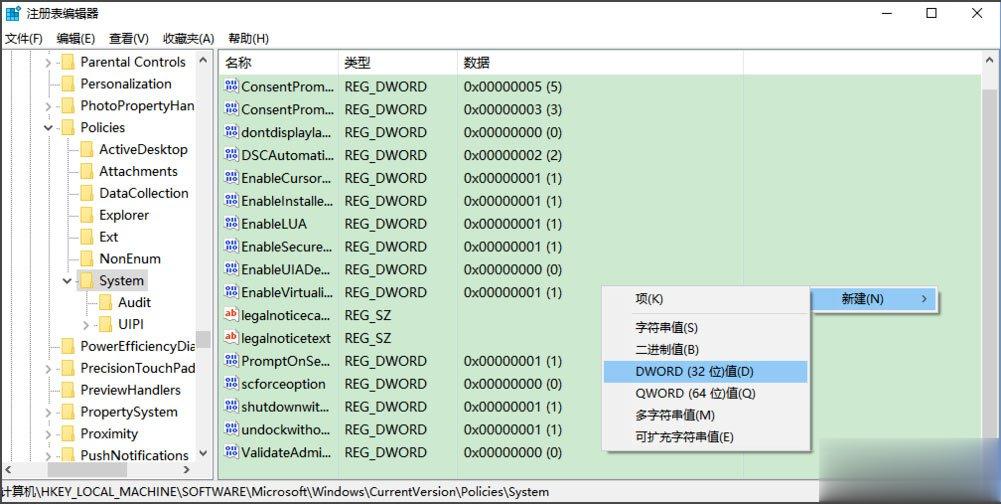1001x504 pixels.
Task: Expand the UIPI tree node
Action: tap(86, 325)
